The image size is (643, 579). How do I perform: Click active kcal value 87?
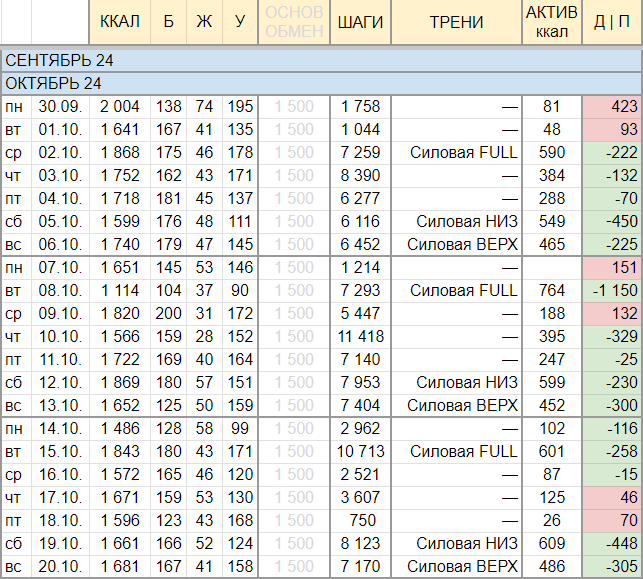coord(552,475)
